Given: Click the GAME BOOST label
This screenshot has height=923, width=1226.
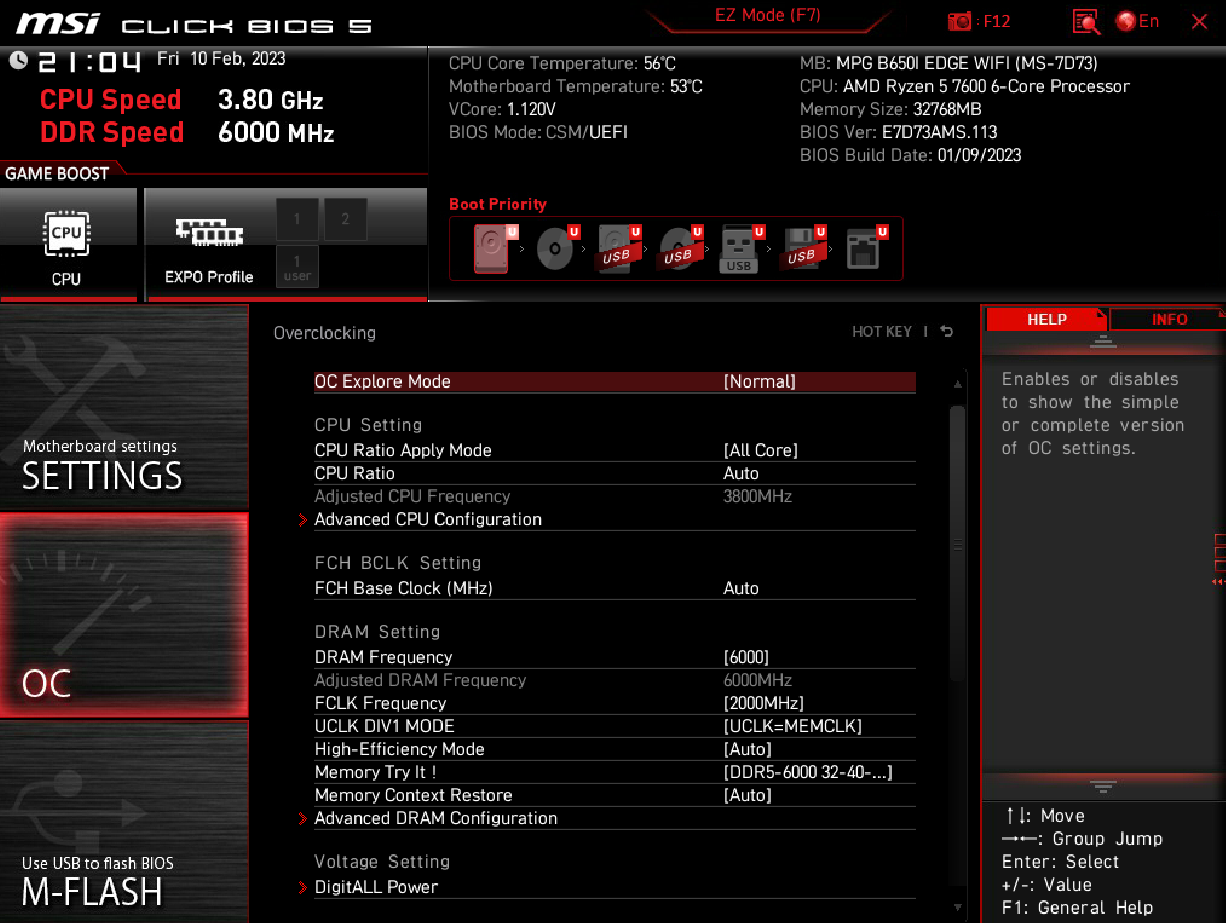Looking at the screenshot, I should pyautogui.click(x=57, y=174).
